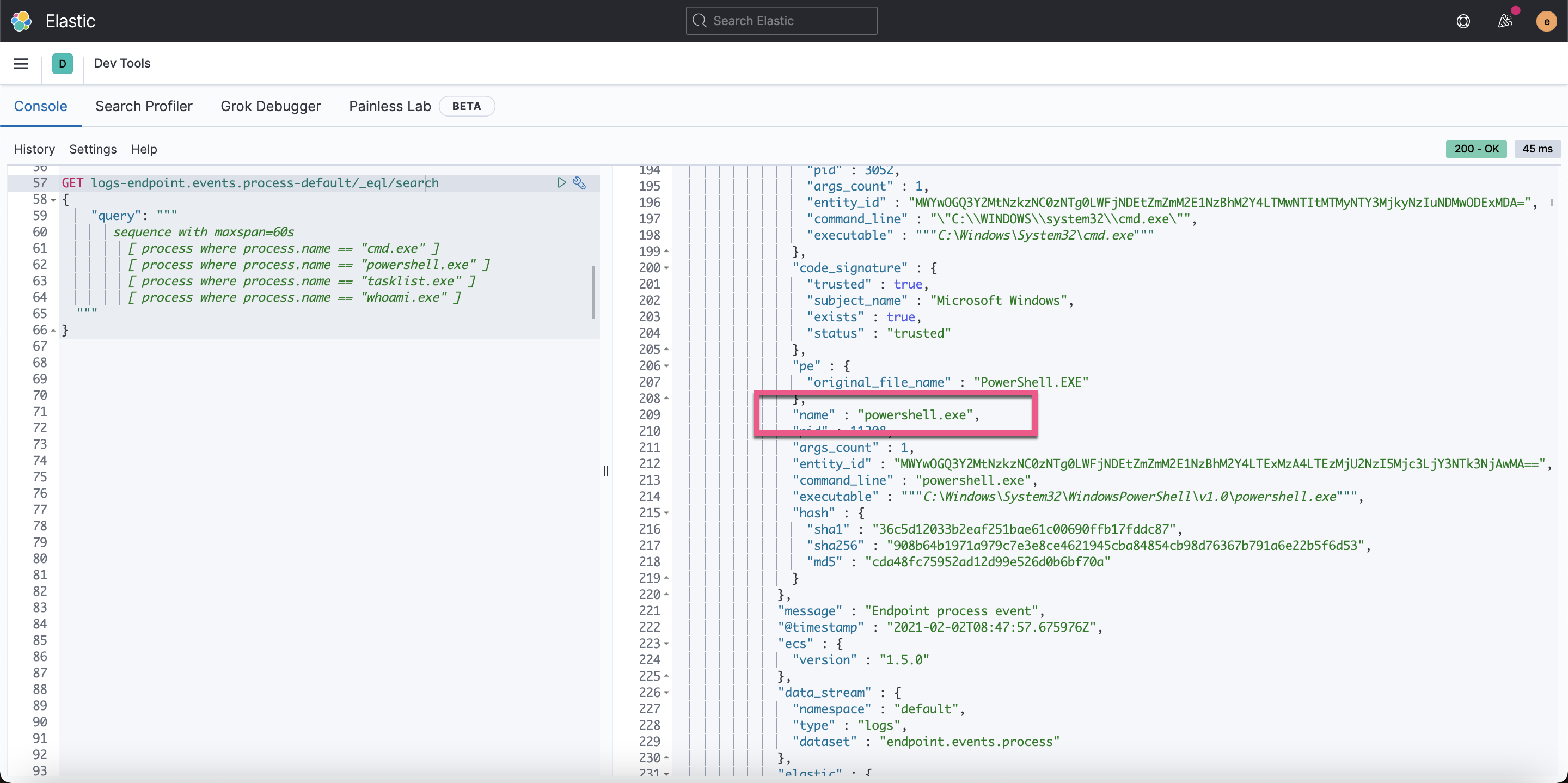Viewport: 1568px width, 783px height.
Task: Fold the hash object at line 215
Action: 666,513
